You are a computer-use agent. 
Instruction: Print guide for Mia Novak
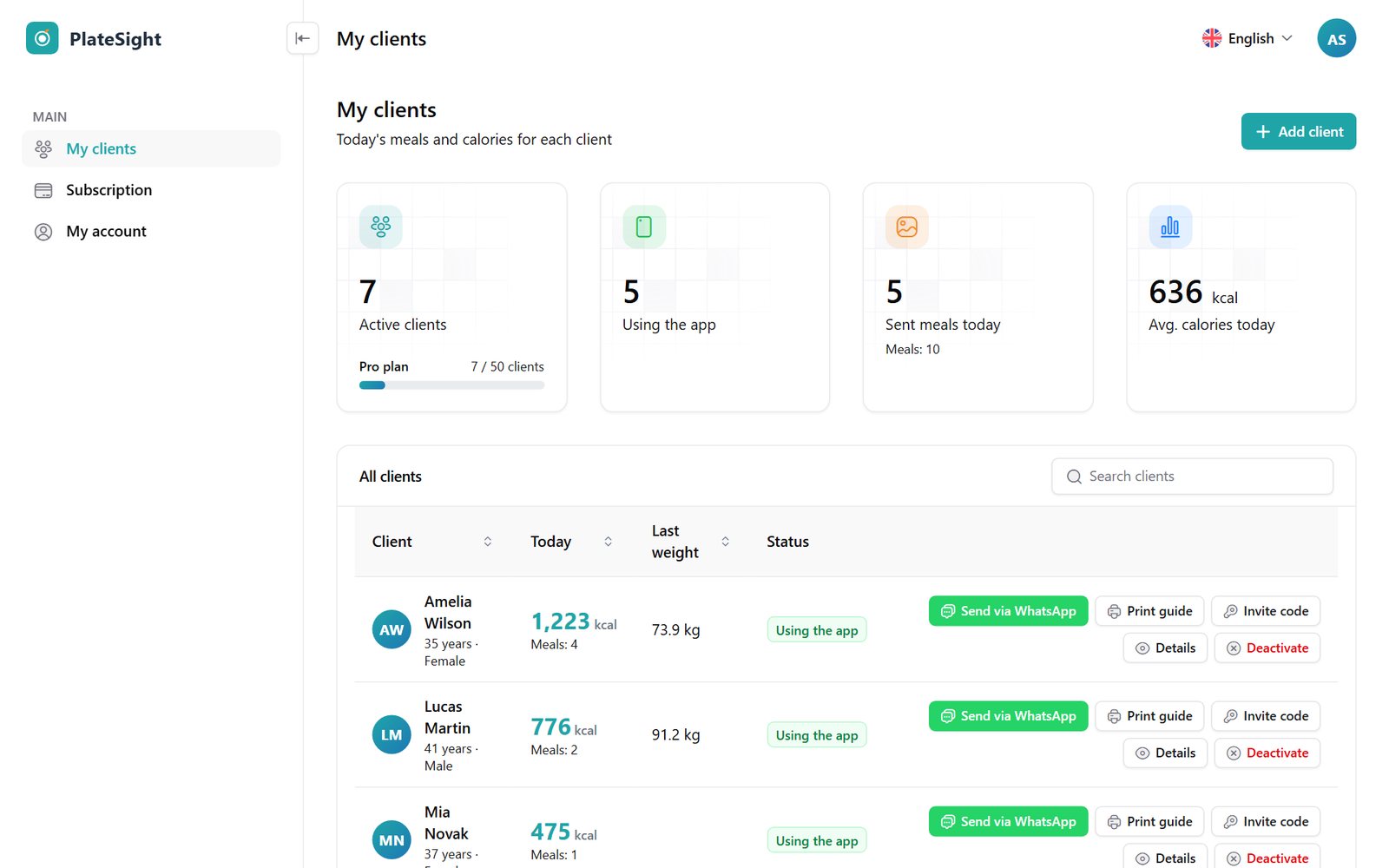click(1149, 821)
